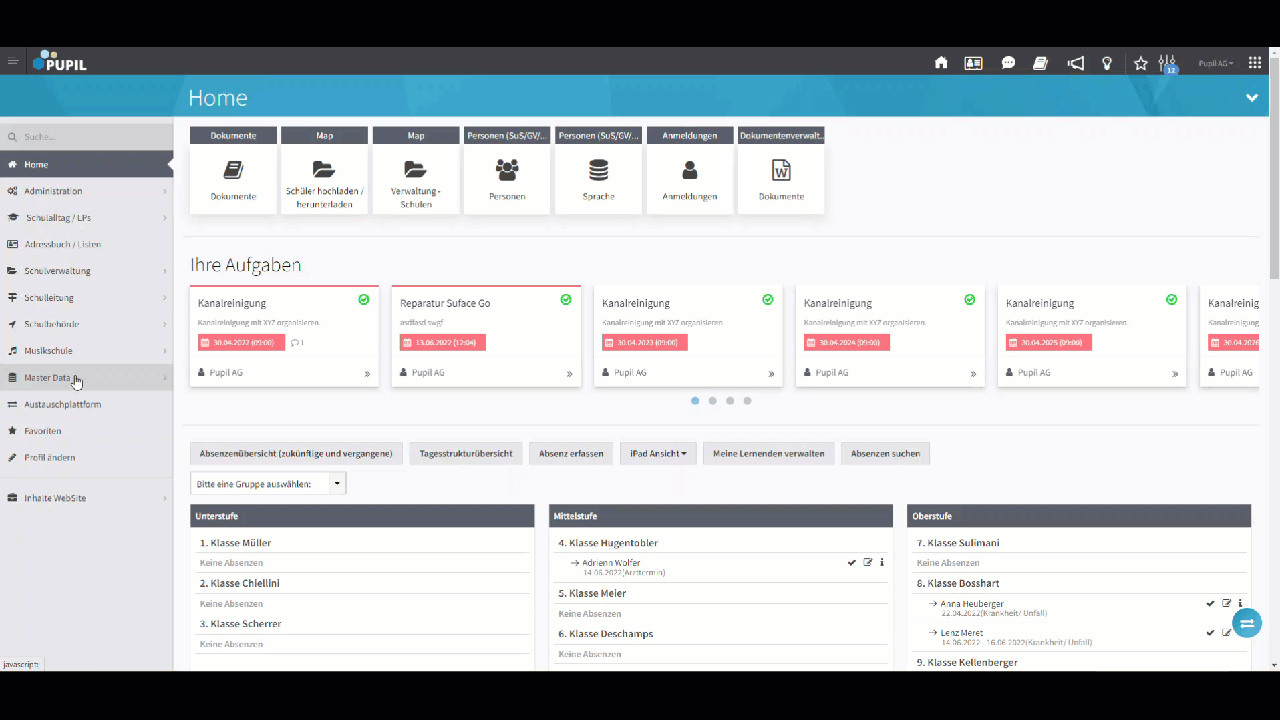Expand Inhalte WebSite in the sidebar
The width and height of the screenshot is (1280, 720).
point(87,497)
